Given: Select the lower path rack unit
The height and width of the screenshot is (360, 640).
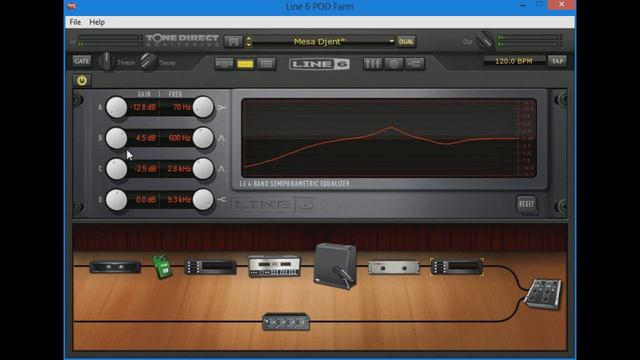Looking at the screenshot, I should click(286, 322).
